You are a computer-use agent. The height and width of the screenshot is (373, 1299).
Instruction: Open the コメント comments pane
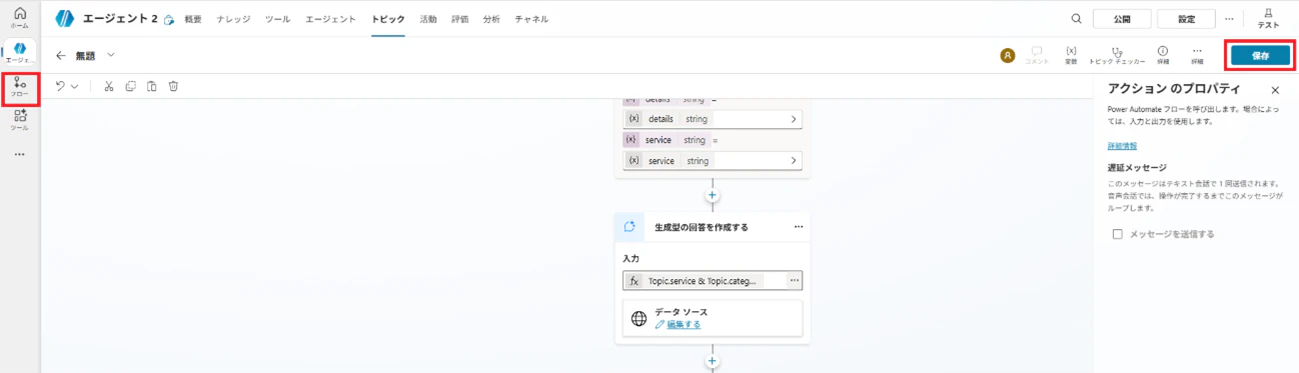coord(1037,56)
